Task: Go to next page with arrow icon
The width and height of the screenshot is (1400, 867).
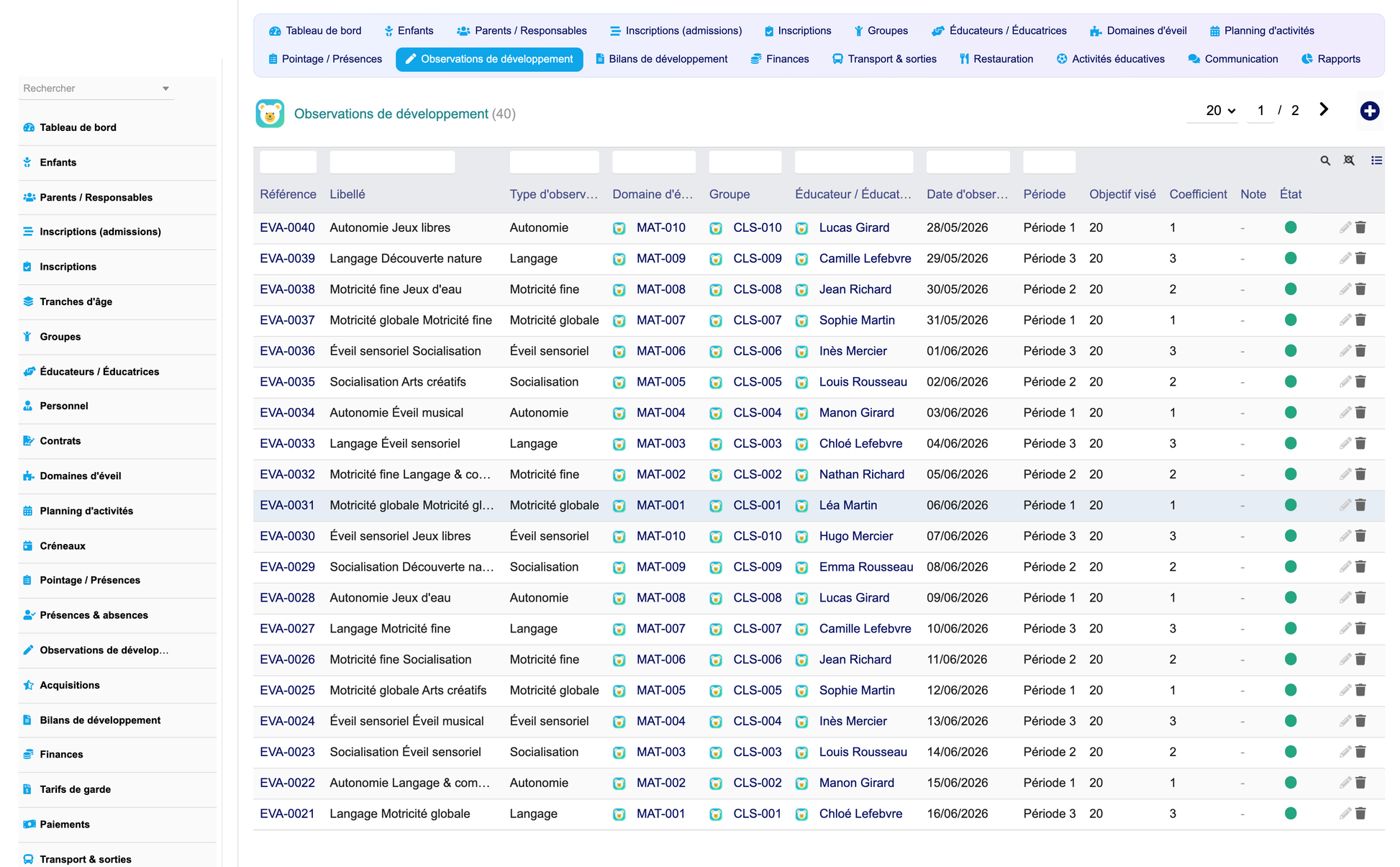Action: (1324, 109)
